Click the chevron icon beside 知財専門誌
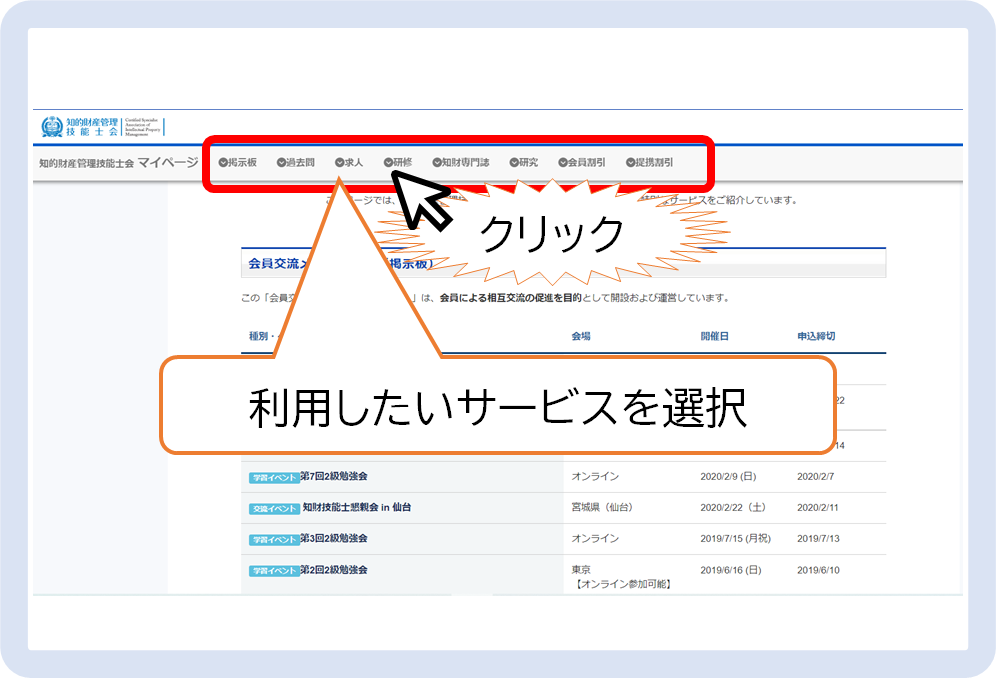This screenshot has width=996, height=678. pyautogui.click(x=437, y=162)
